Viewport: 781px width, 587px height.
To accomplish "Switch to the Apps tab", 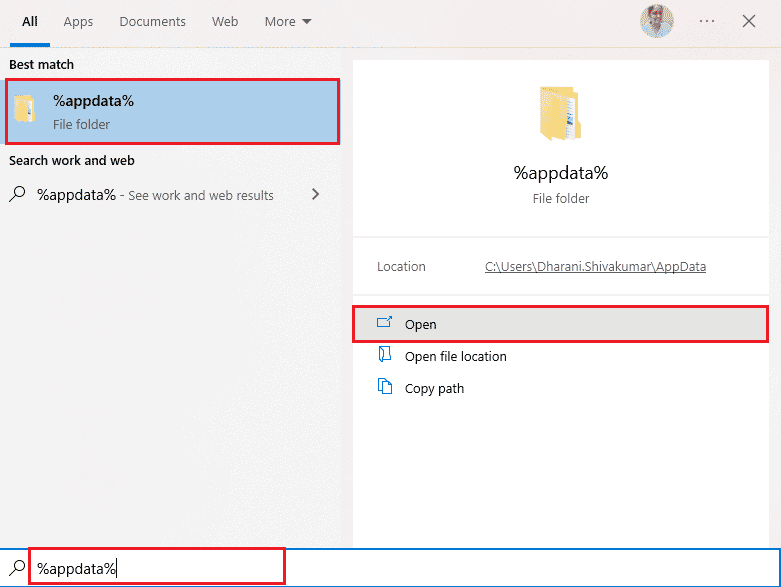I will click(78, 21).
